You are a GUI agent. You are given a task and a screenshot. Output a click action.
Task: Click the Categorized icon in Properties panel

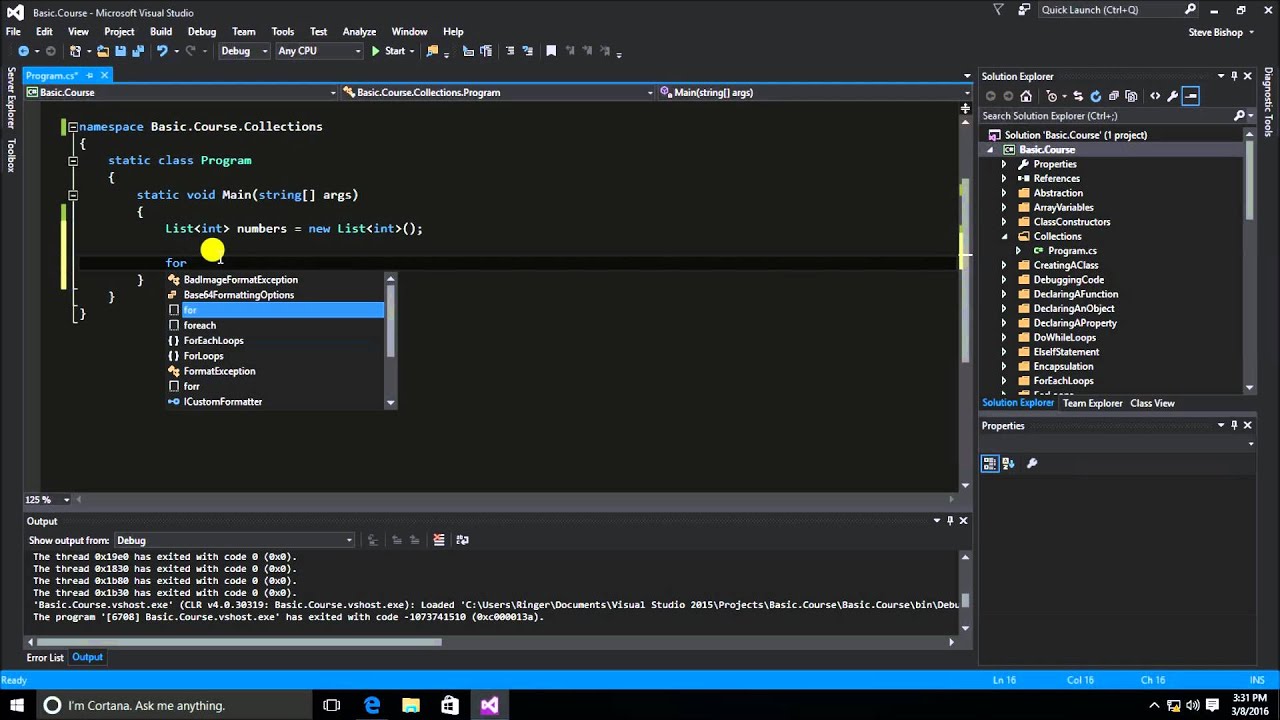(990, 463)
